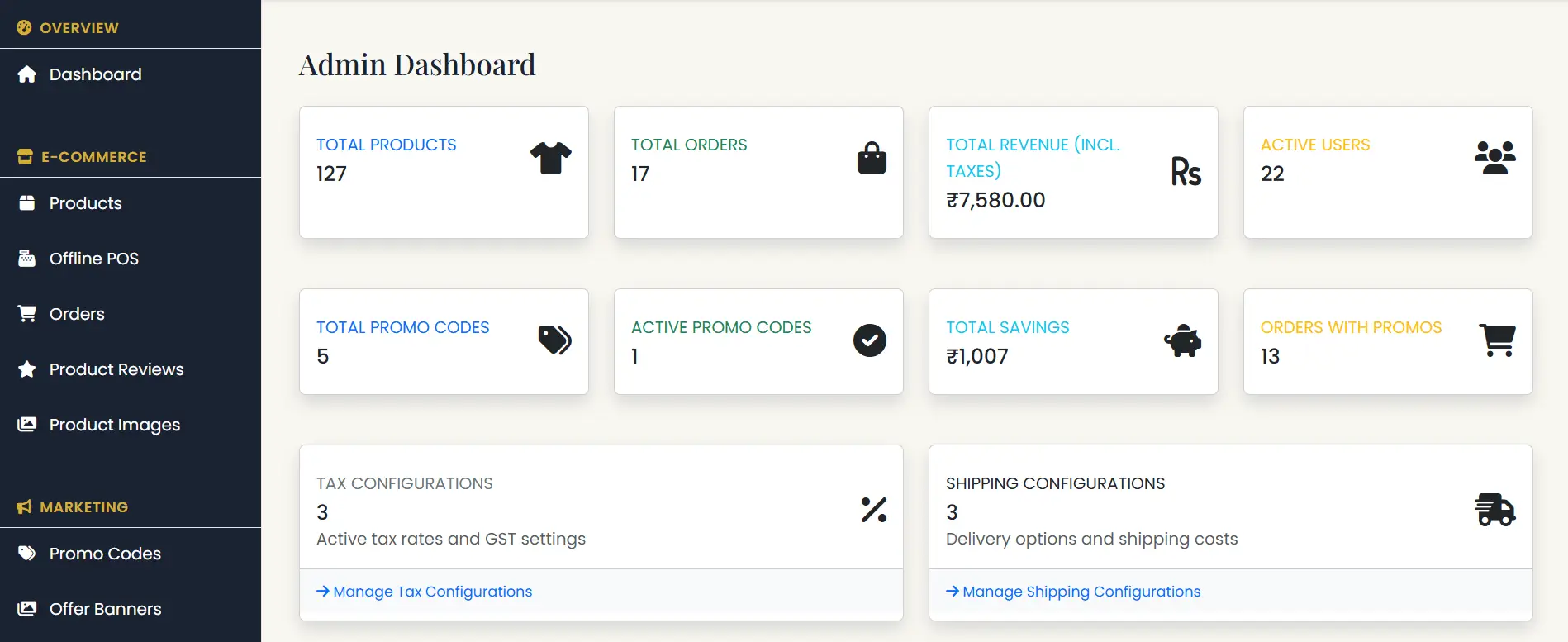Screen dimensions: 1568x642
Task: Click the checkmark circle icon on Active Promo Codes
Action: (870, 340)
